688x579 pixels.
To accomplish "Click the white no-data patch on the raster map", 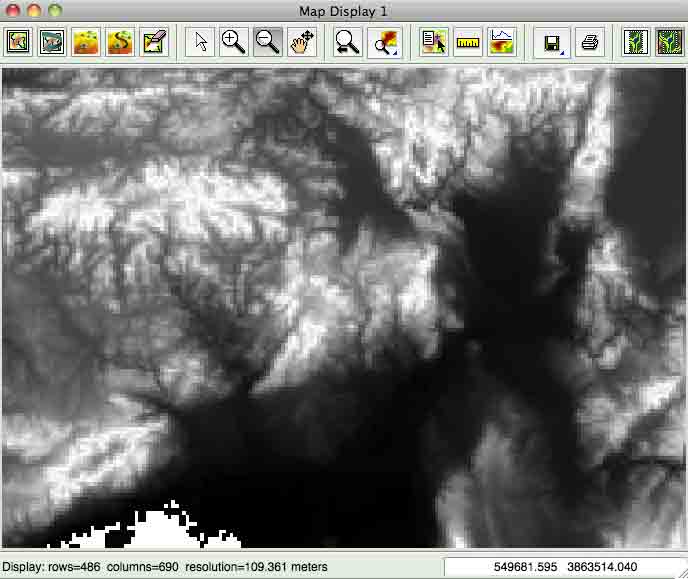I will click(x=158, y=531).
